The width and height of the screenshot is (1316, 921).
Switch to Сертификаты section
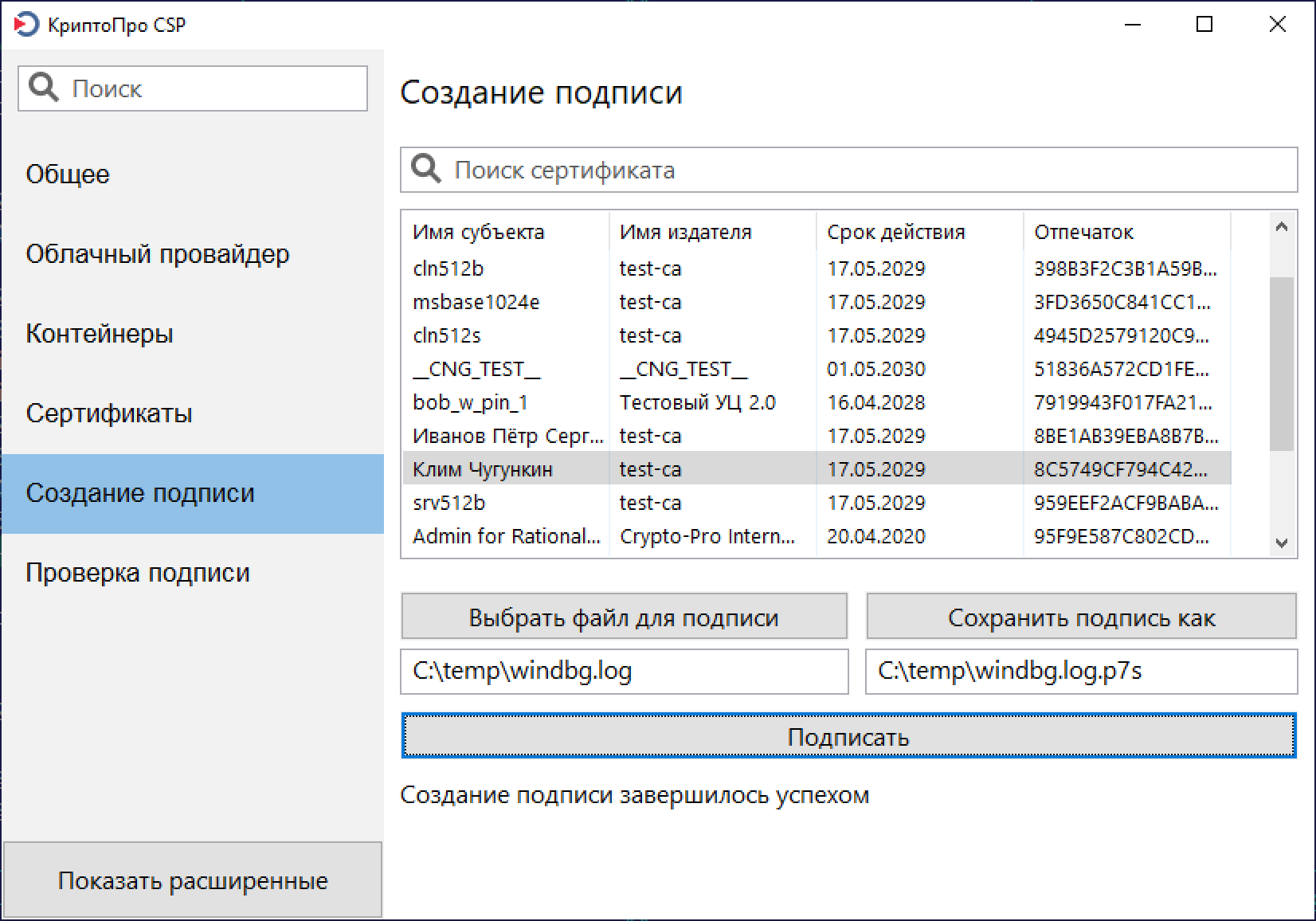108,413
